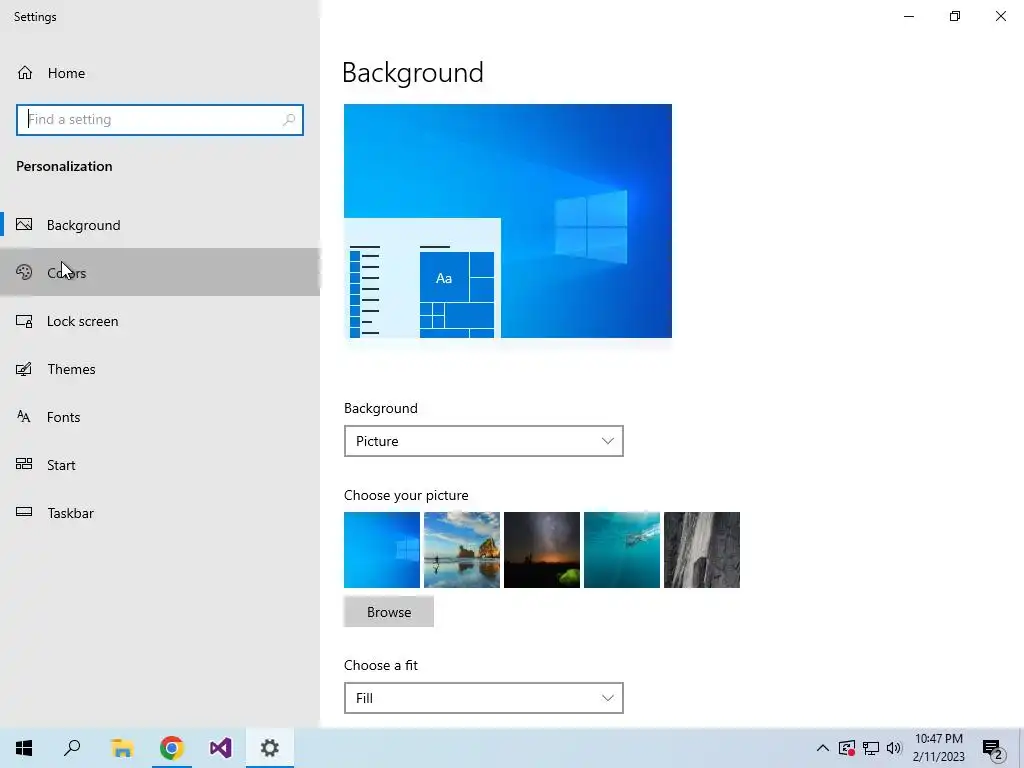Show hidden system tray icons chevron
Viewport: 1024px width, 768px height.
point(823,748)
